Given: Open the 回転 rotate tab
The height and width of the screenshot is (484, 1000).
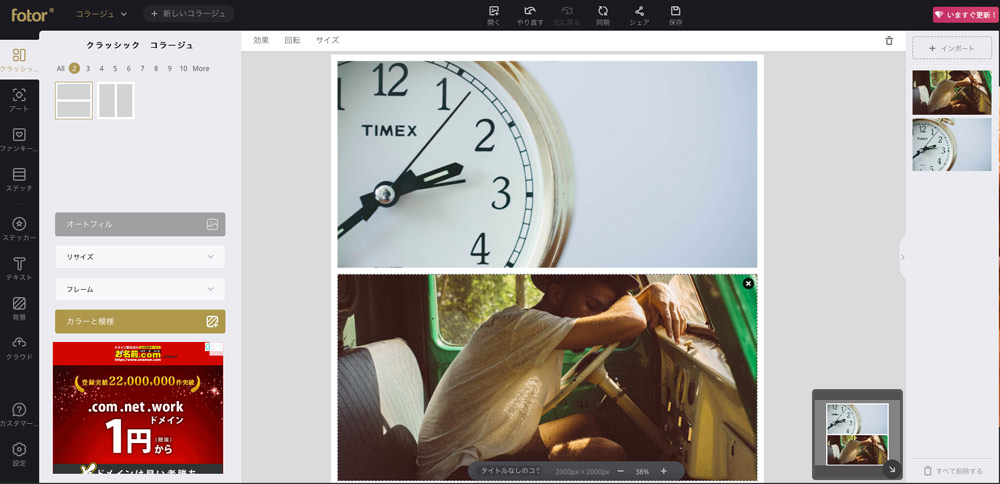Looking at the screenshot, I should click(292, 40).
